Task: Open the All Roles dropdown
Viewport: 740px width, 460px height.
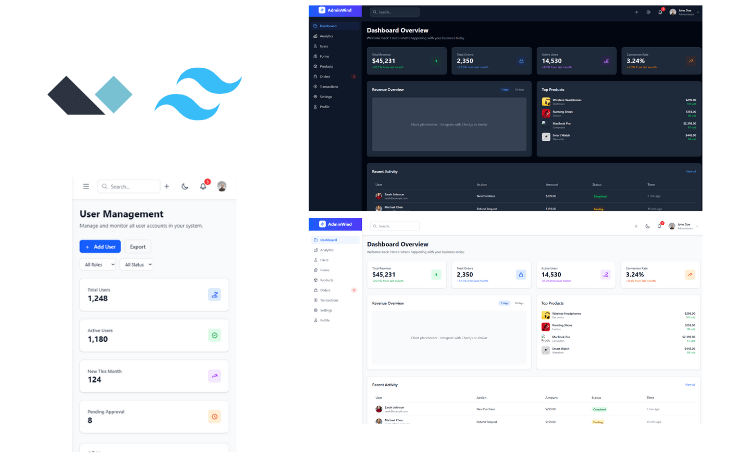Action: [x=97, y=264]
